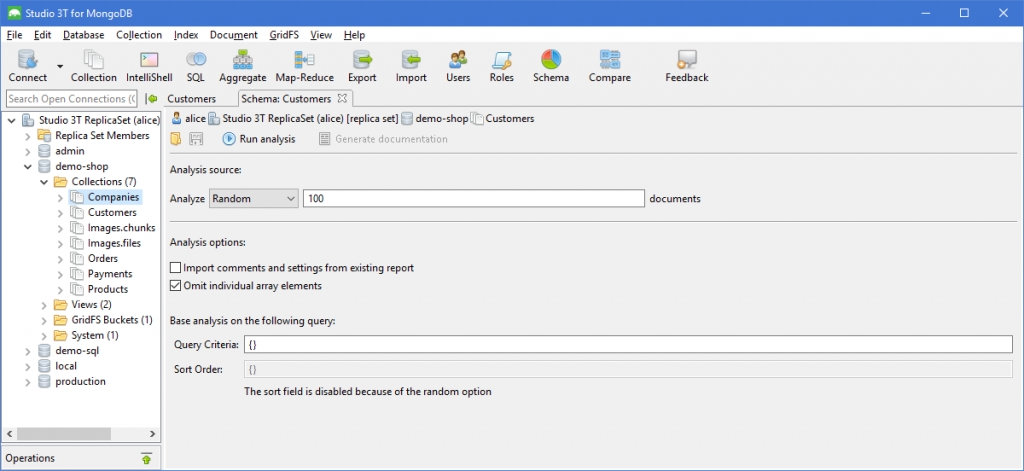The width and height of the screenshot is (1024, 471).
Task: Expand the Views (2) folder
Action: click(44, 305)
